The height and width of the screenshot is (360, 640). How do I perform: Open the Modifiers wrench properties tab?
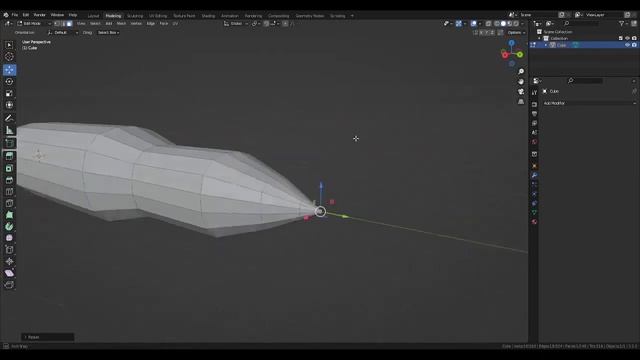coord(534,175)
